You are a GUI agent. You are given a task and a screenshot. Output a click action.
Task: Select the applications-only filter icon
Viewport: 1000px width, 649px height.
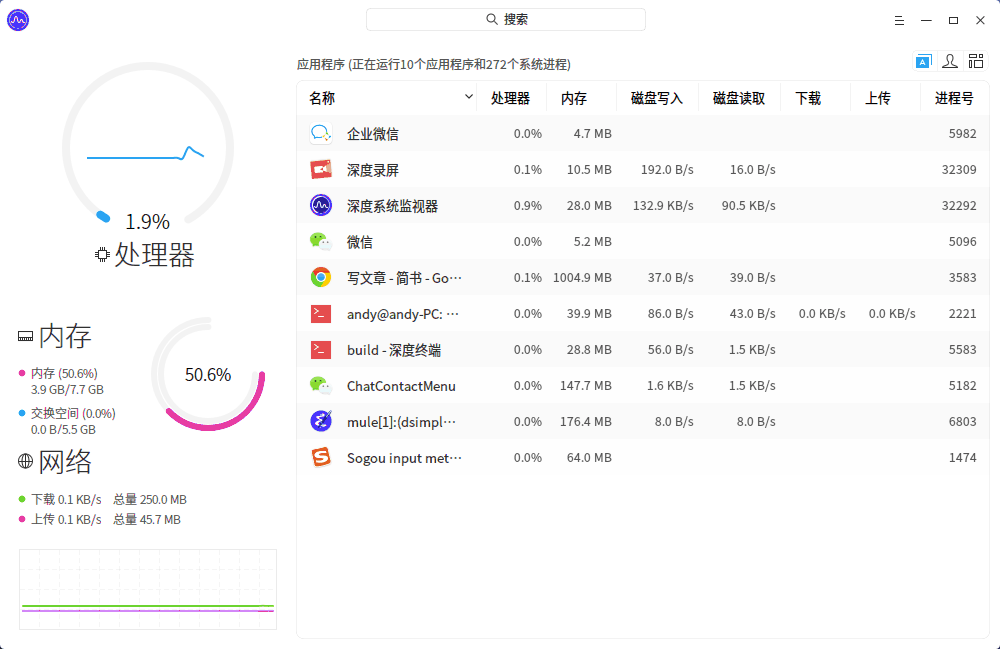click(922, 61)
